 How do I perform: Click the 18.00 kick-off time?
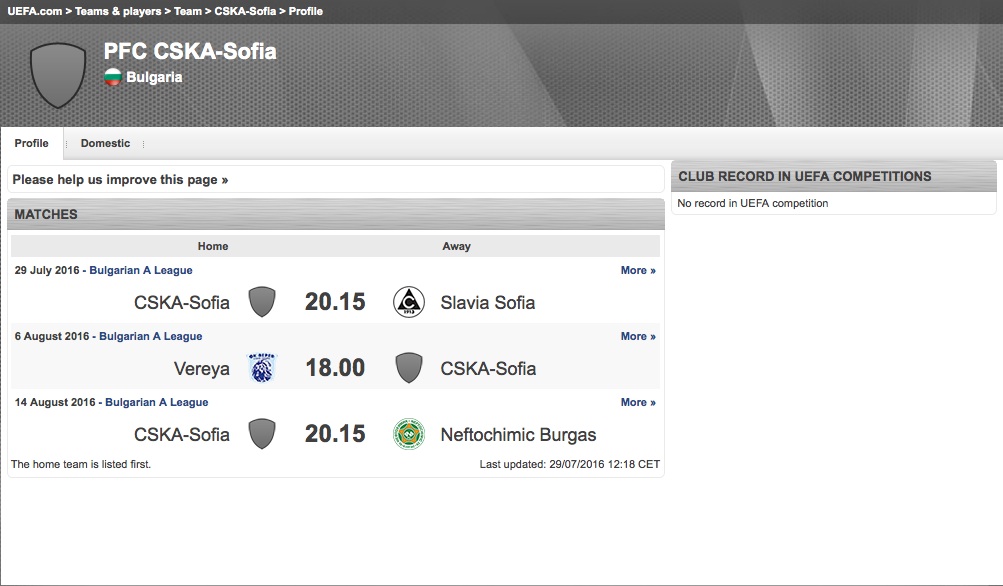[x=335, y=368]
